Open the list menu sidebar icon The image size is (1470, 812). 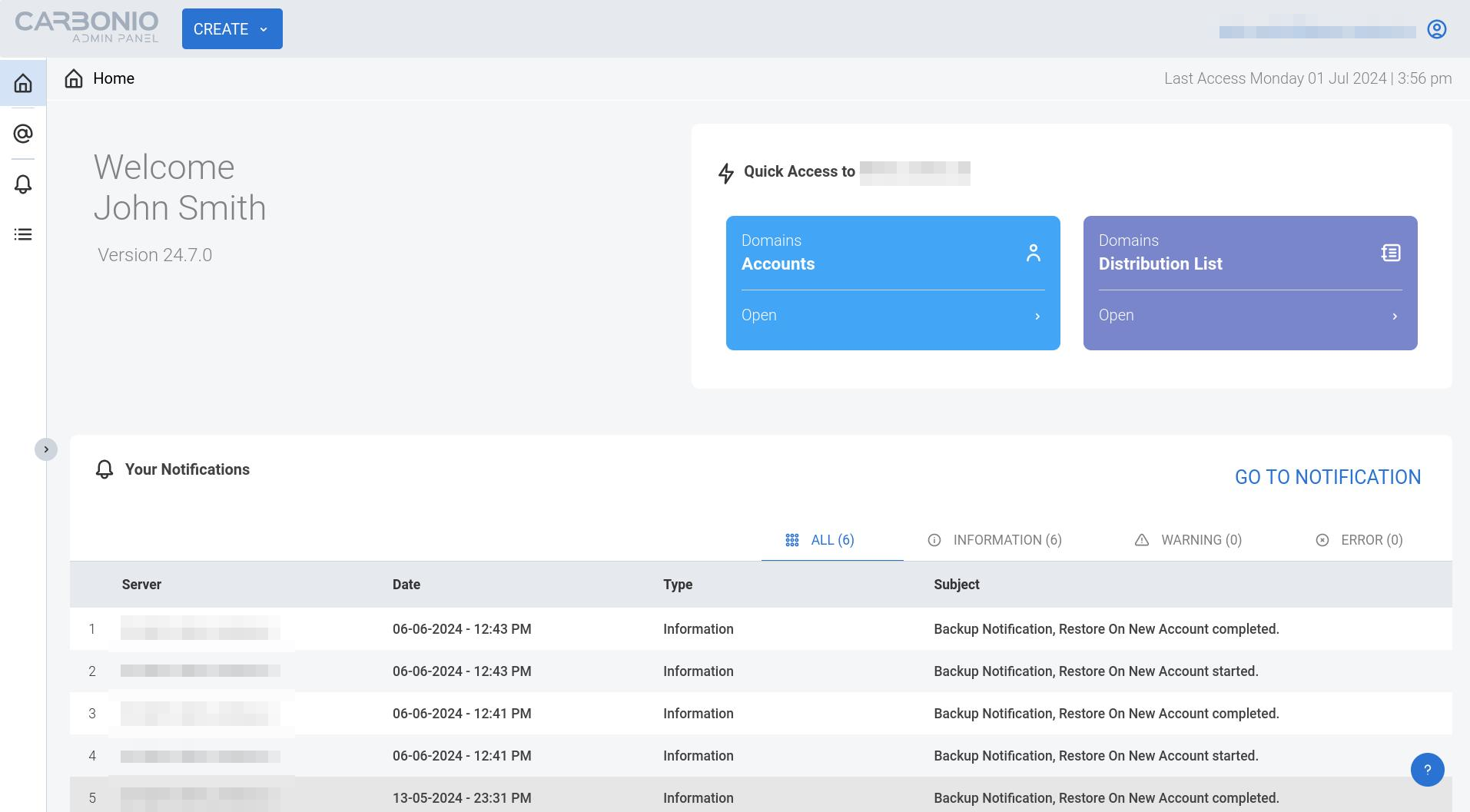(x=23, y=234)
